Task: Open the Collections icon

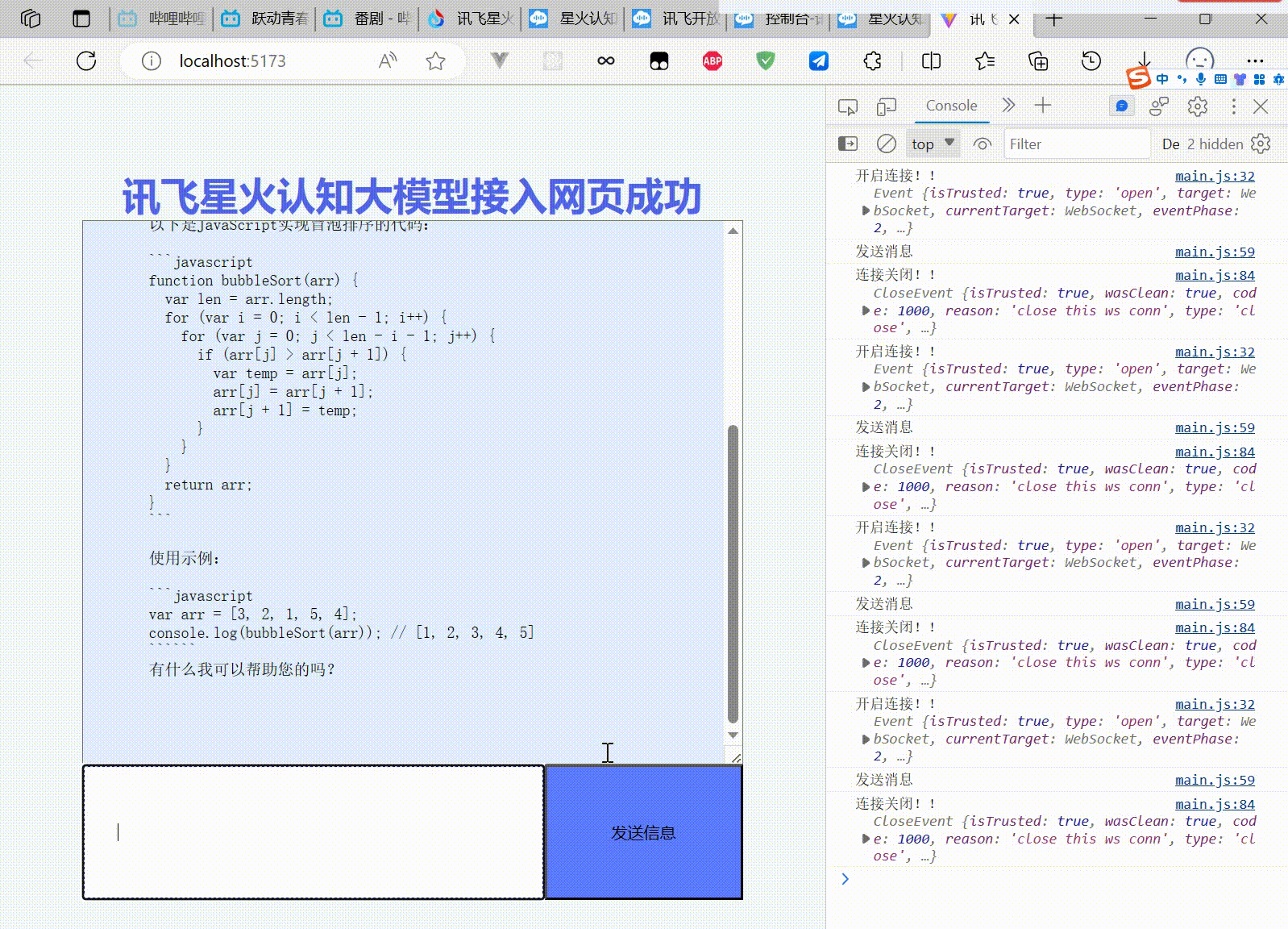Action: 1038,60
